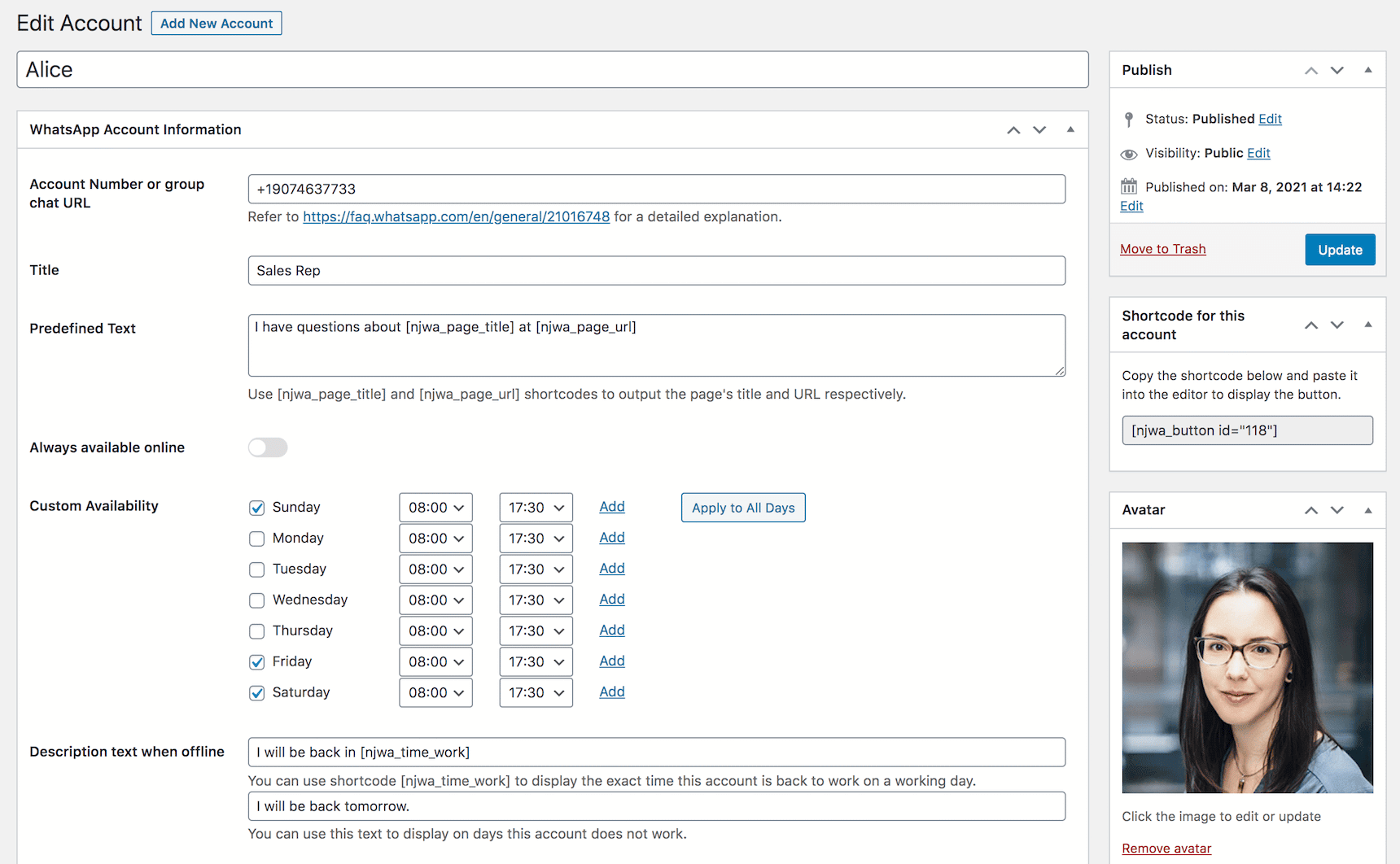This screenshot has width=1400, height=864.
Task: Collapse the Publish panel
Action: [1368, 71]
